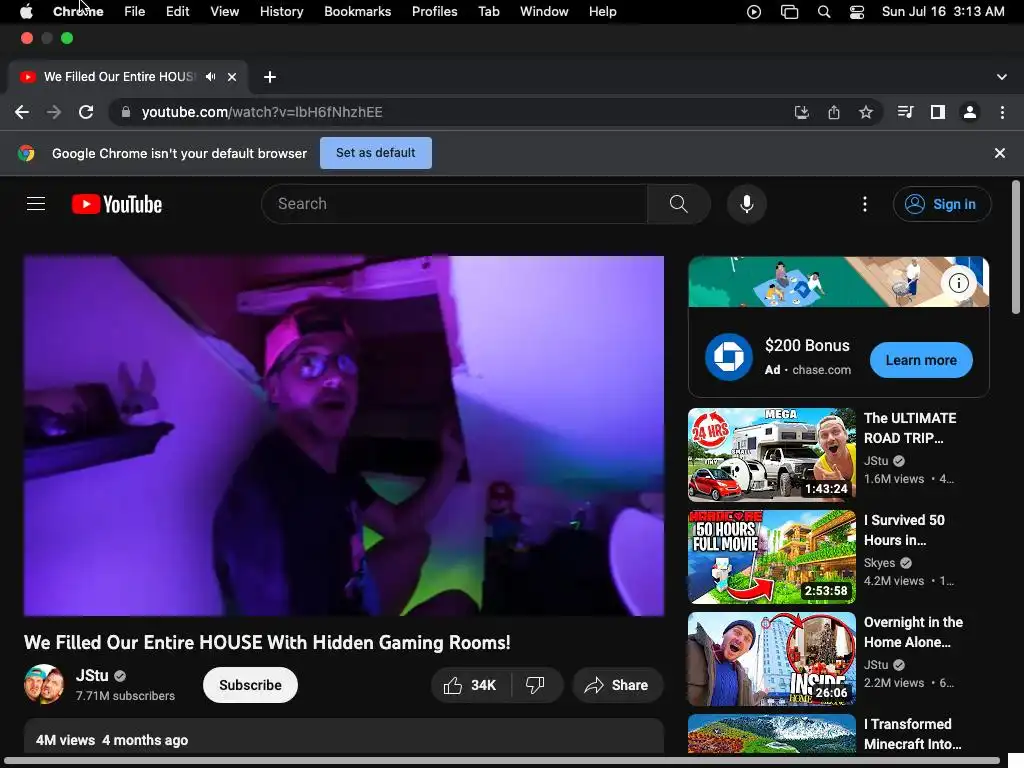Search with your voice microphone

tap(747, 204)
